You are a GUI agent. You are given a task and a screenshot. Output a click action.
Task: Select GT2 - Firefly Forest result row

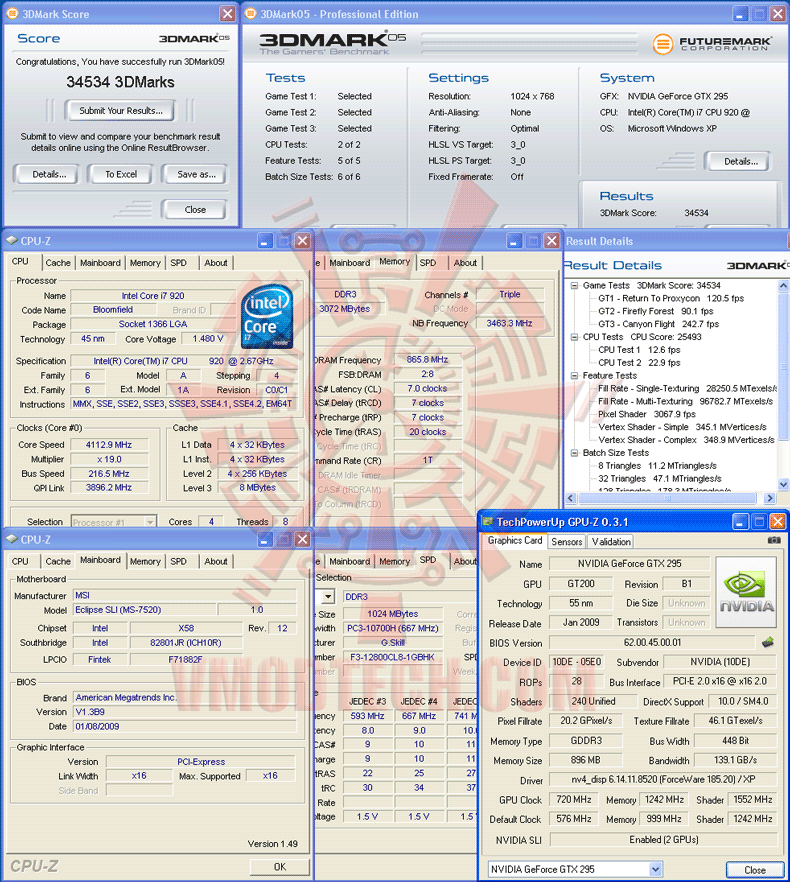(656, 312)
